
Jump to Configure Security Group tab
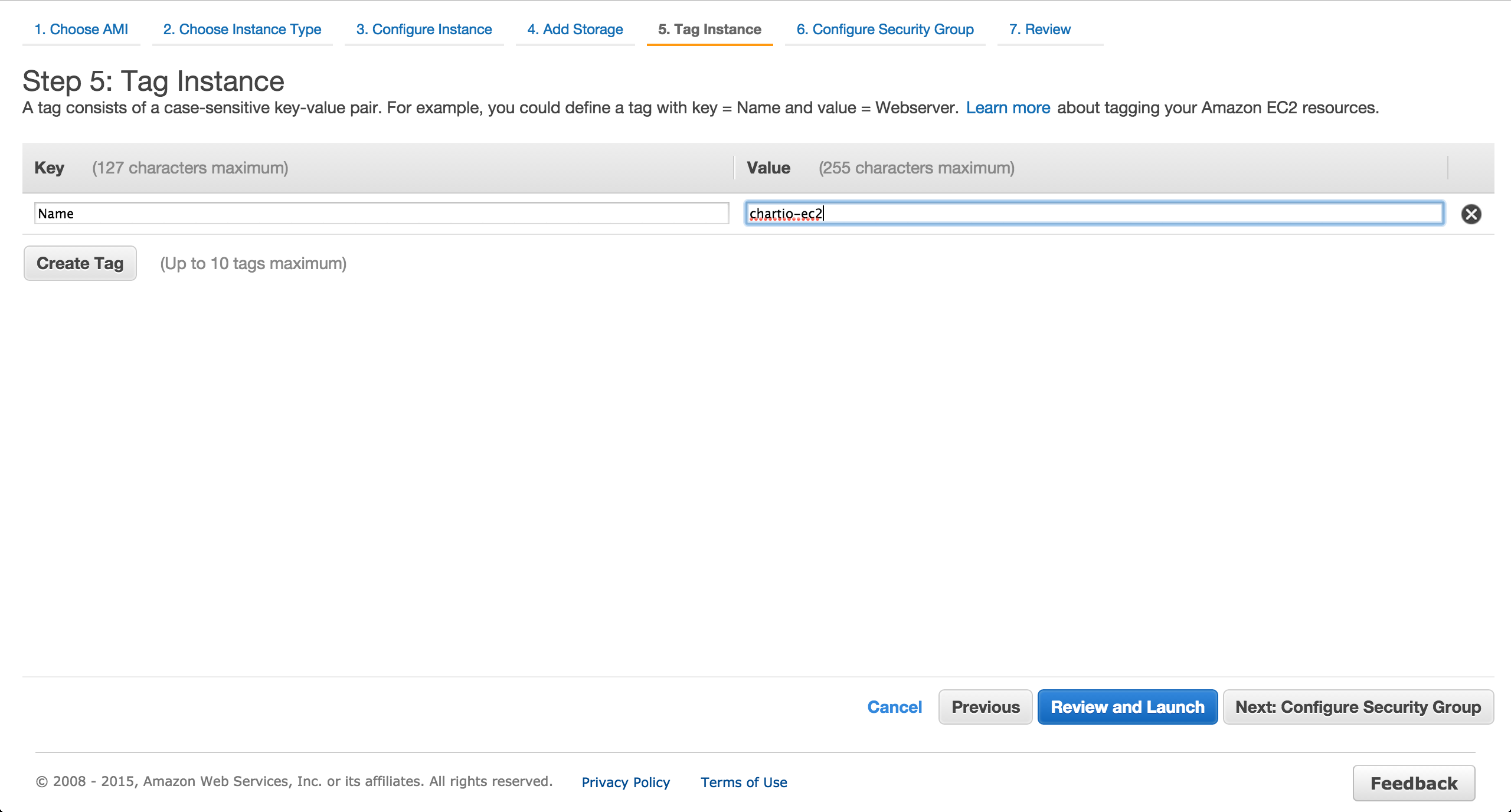coord(885,30)
